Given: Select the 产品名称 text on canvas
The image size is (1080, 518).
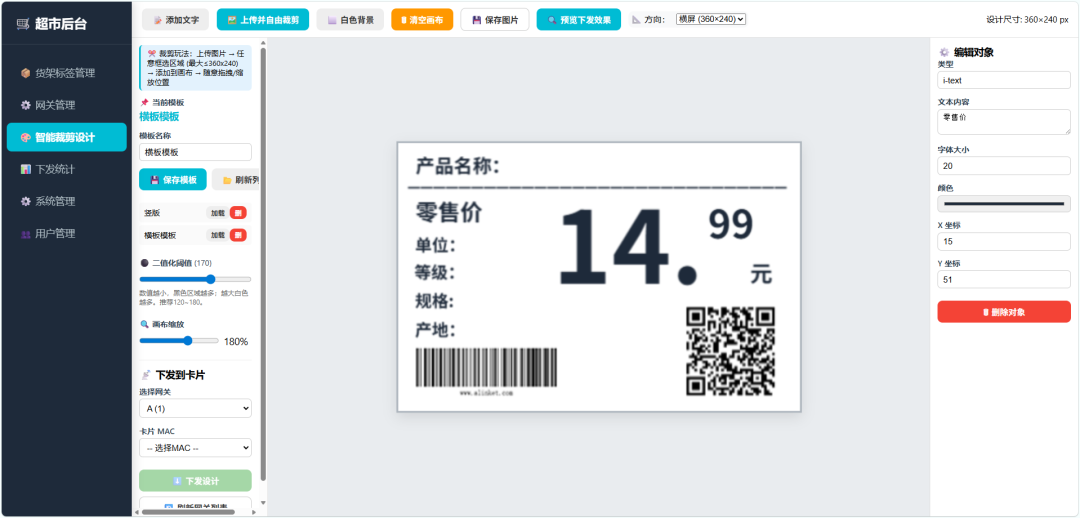Looking at the screenshot, I should tap(457, 166).
